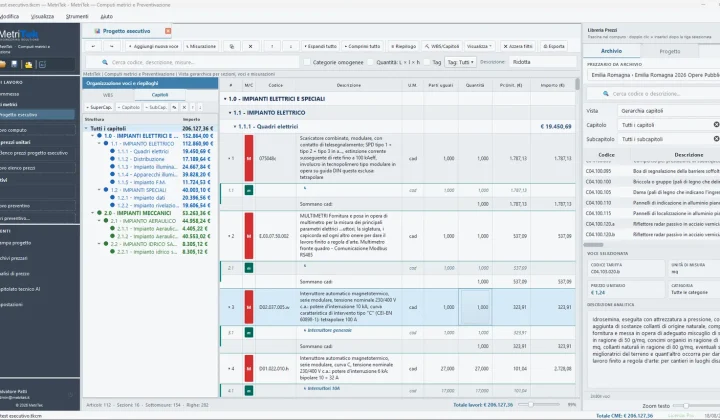The height and width of the screenshot is (420, 720).
Task: Click move up arrow in main toolbar
Action: pos(272,46)
